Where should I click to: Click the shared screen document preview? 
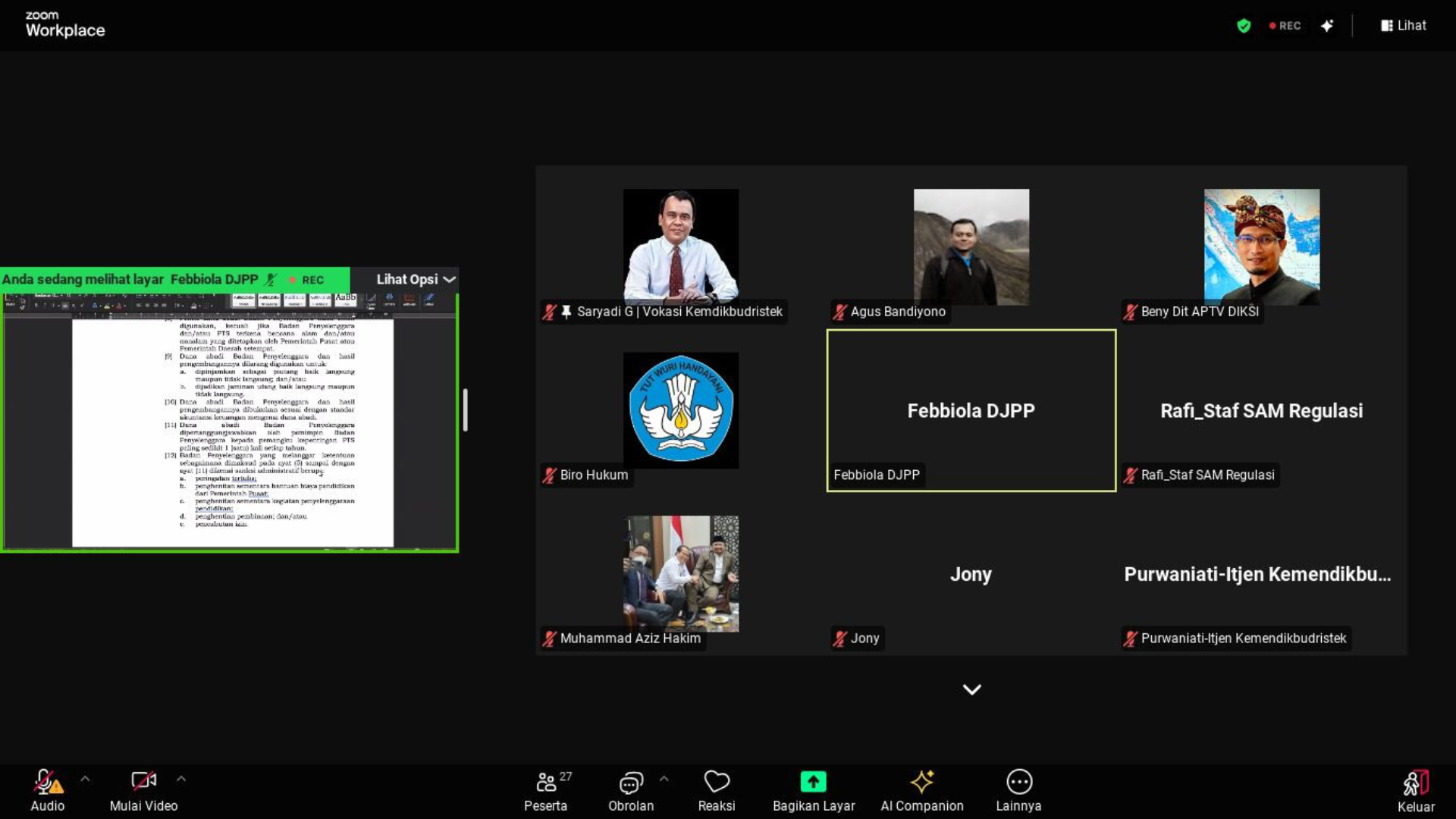[x=230, y=422]
